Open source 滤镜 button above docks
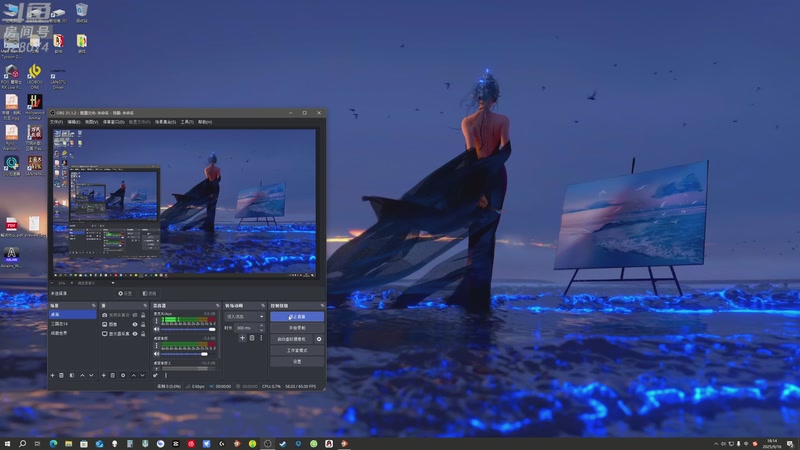 149,293
